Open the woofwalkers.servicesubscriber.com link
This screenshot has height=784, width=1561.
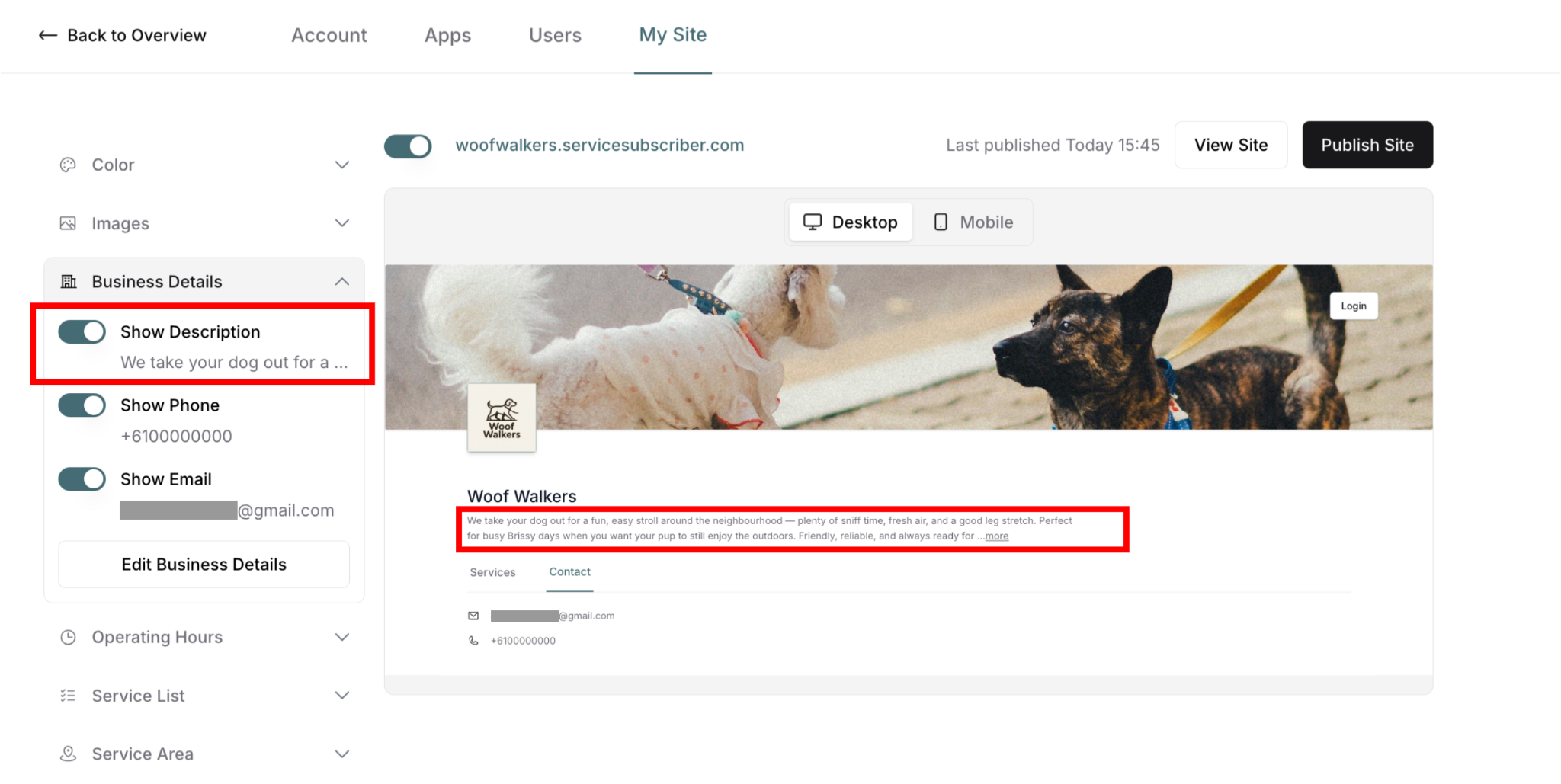[600, 145]
